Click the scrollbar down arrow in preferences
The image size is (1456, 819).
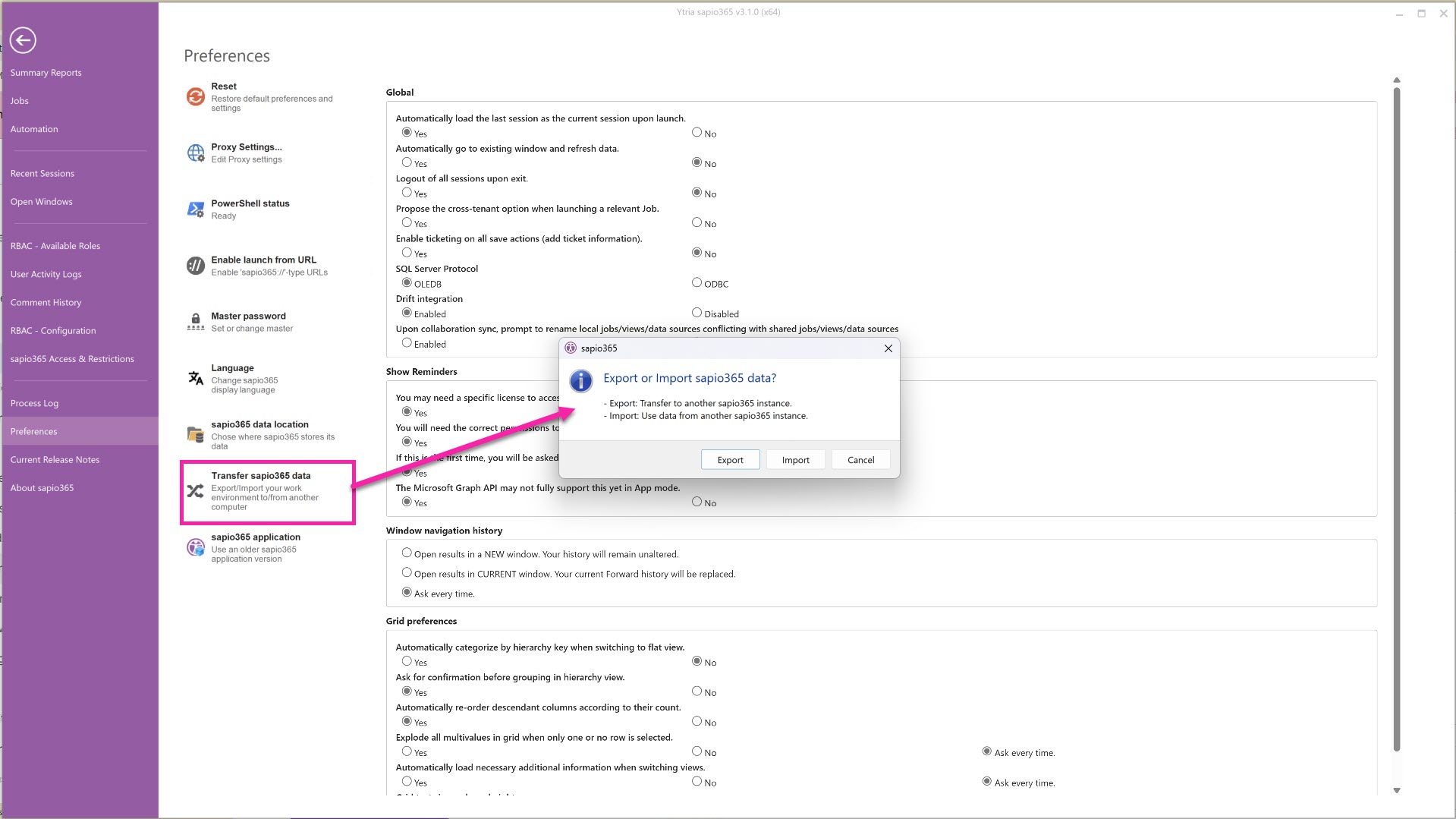pos(1397,791)
